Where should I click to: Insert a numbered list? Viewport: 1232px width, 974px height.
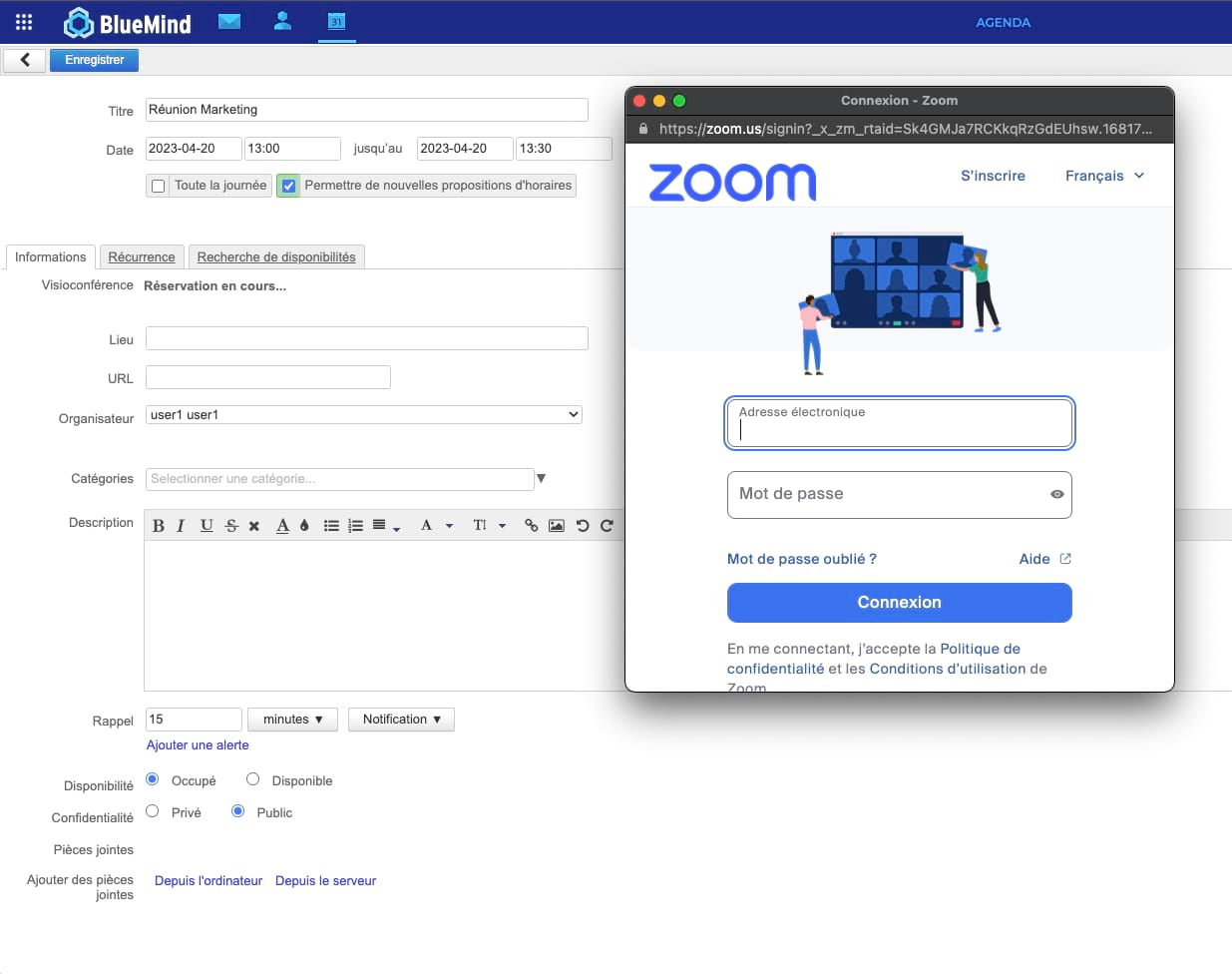[x=355, y=526]
